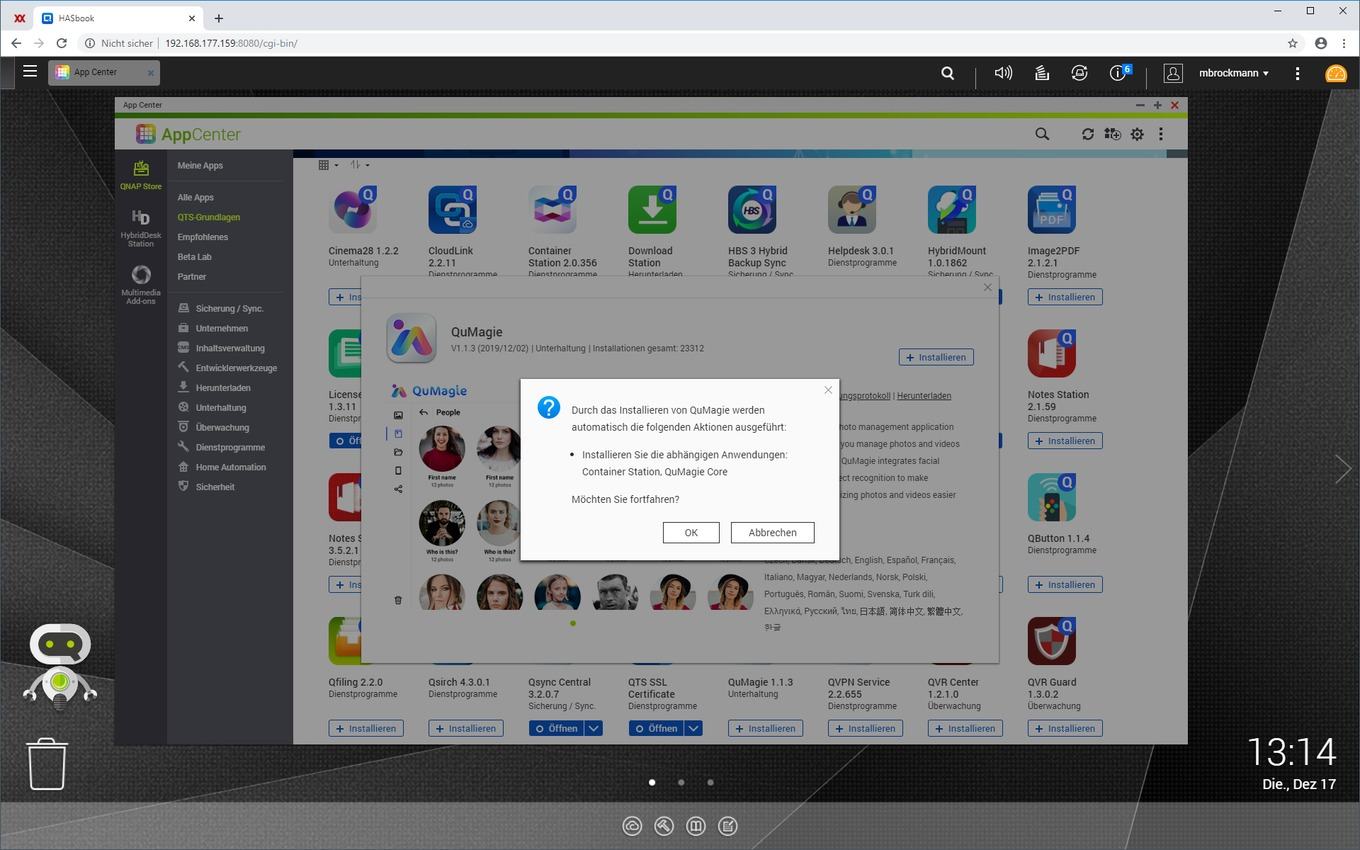
Task: Install QVR Guard with its Installieren button
Action: click(1065, 728)
